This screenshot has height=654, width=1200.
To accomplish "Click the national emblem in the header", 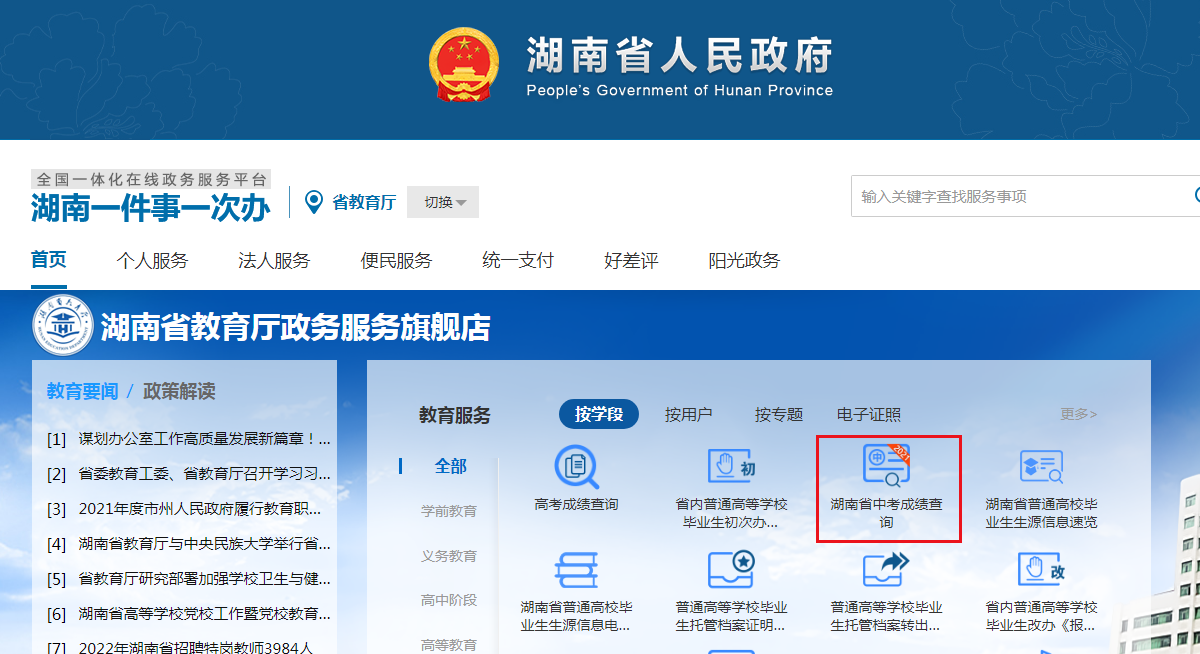I will [x=463, y=65].
